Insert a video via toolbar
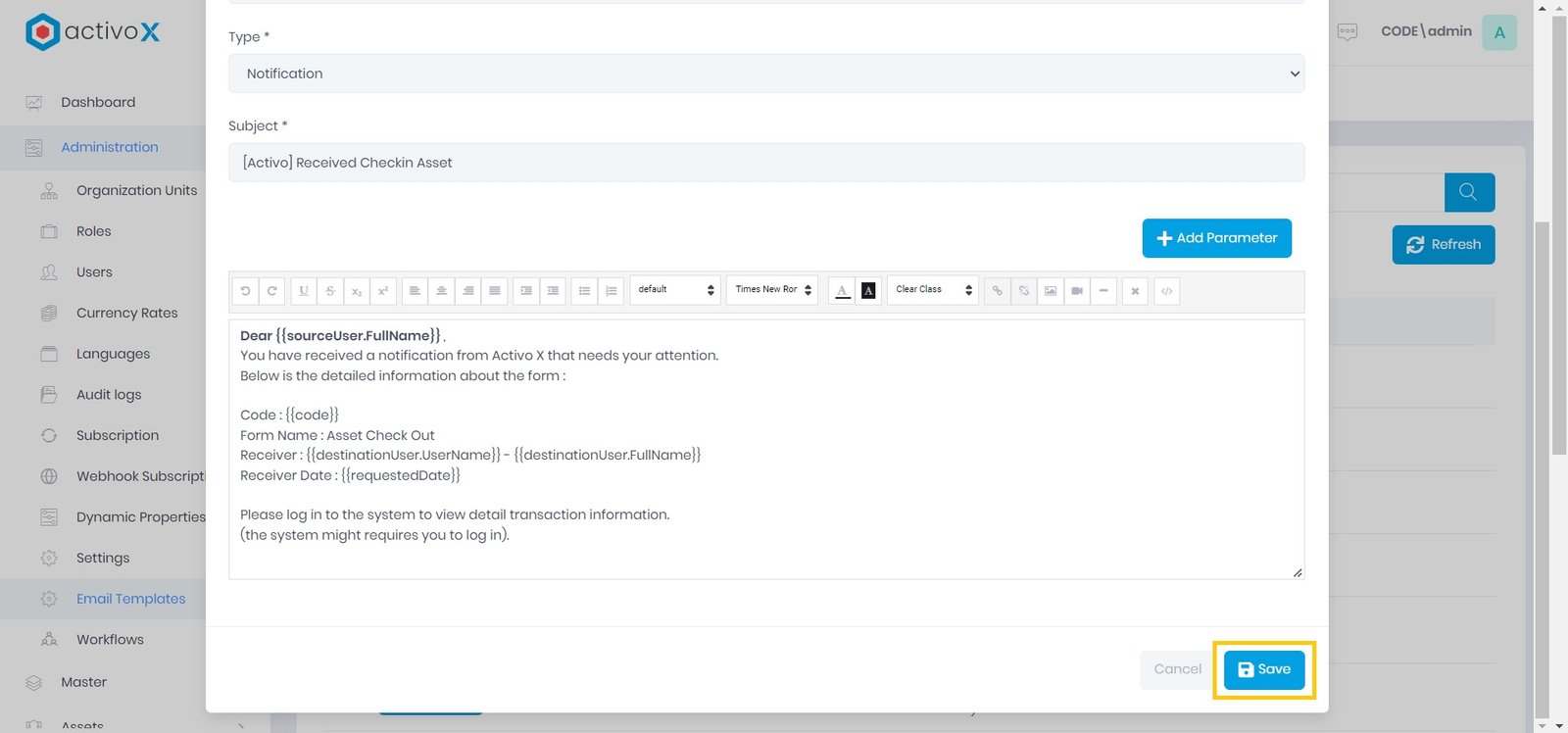Image resolution: width=1568 pixels, height=733 pixels. pyautogui.click(x=1076, y=291)
